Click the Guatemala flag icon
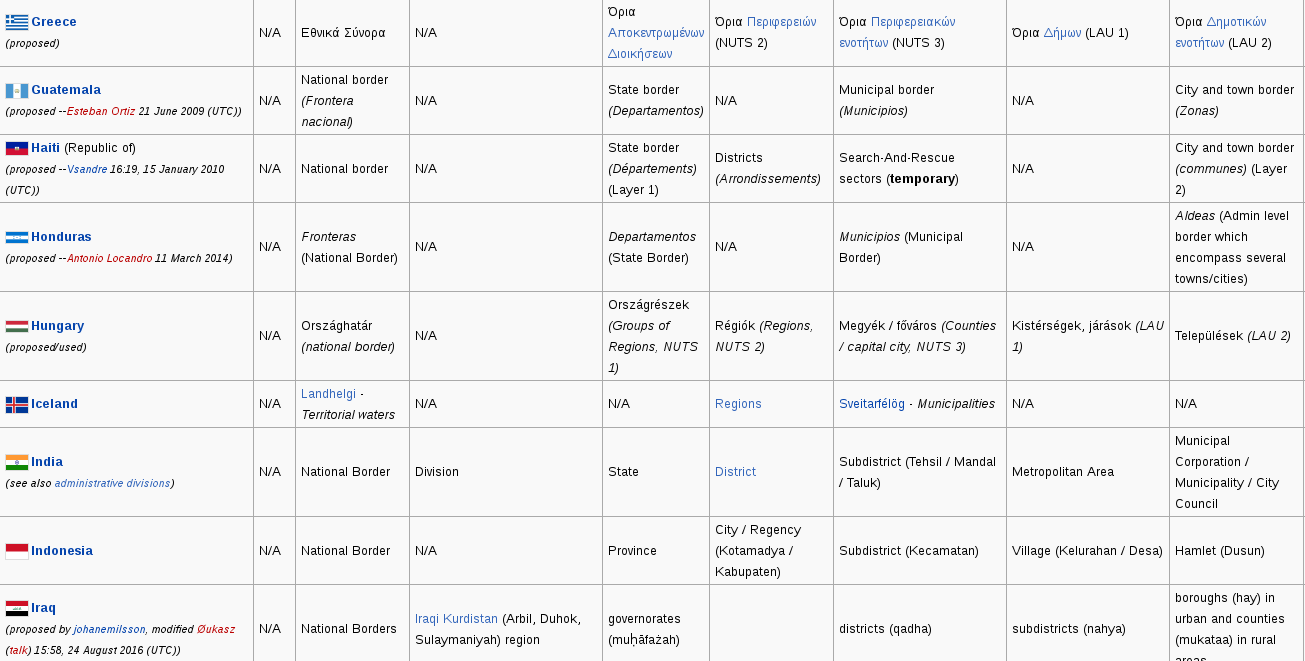The width and height of the screenshot is (1305, 661). click(16, 90)
